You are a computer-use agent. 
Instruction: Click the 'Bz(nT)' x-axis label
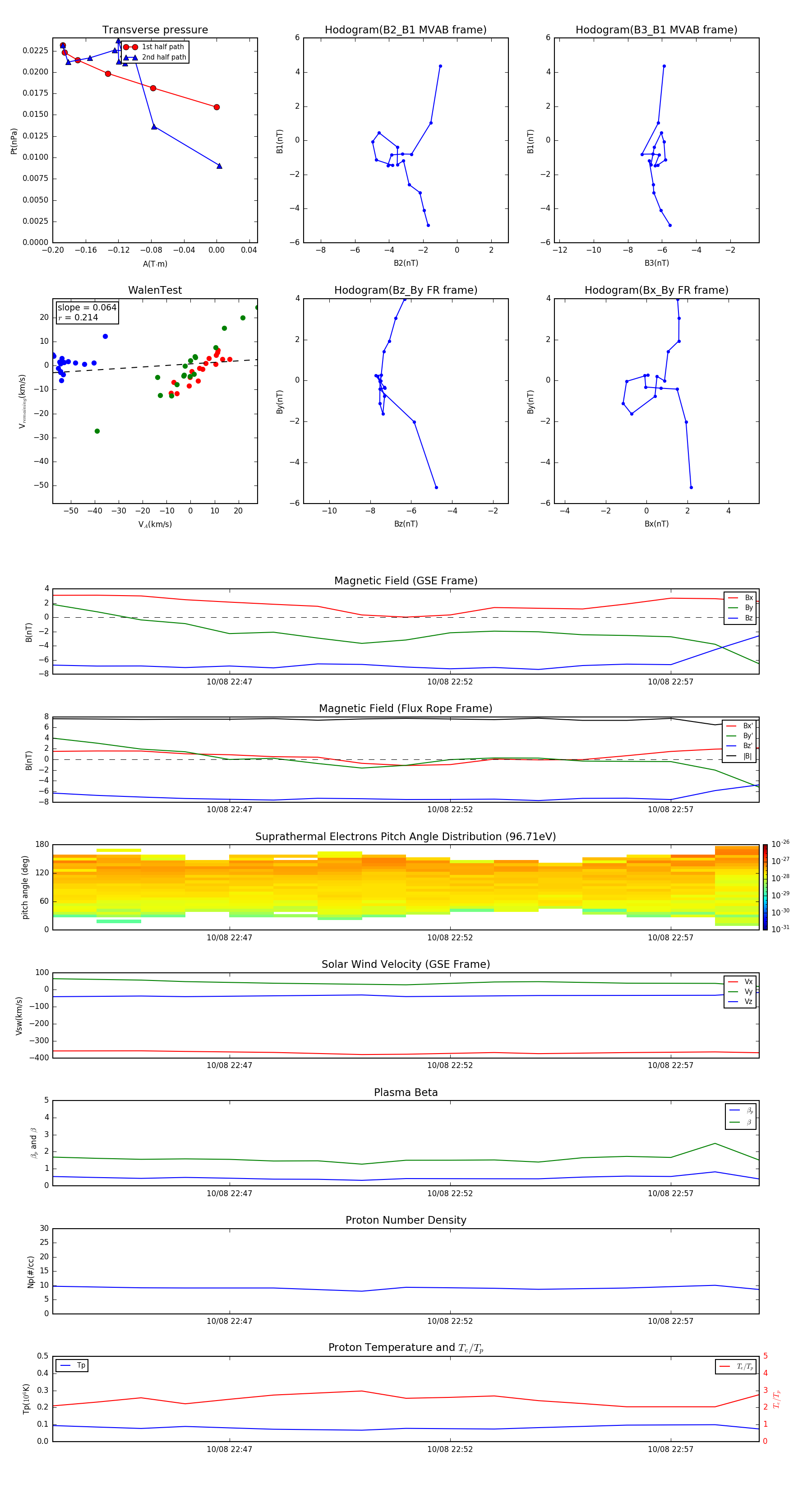[x=406, y=524]
